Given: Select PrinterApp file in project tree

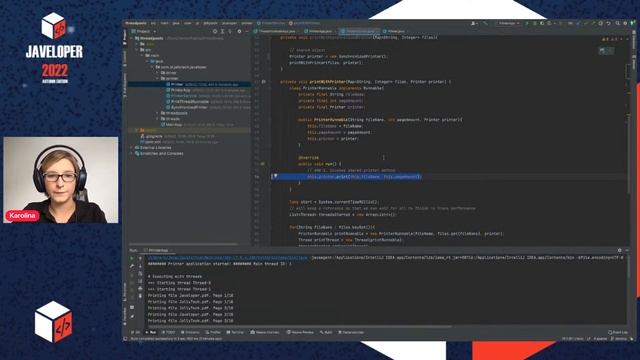Looking at the screenshot, I should 180,90.
